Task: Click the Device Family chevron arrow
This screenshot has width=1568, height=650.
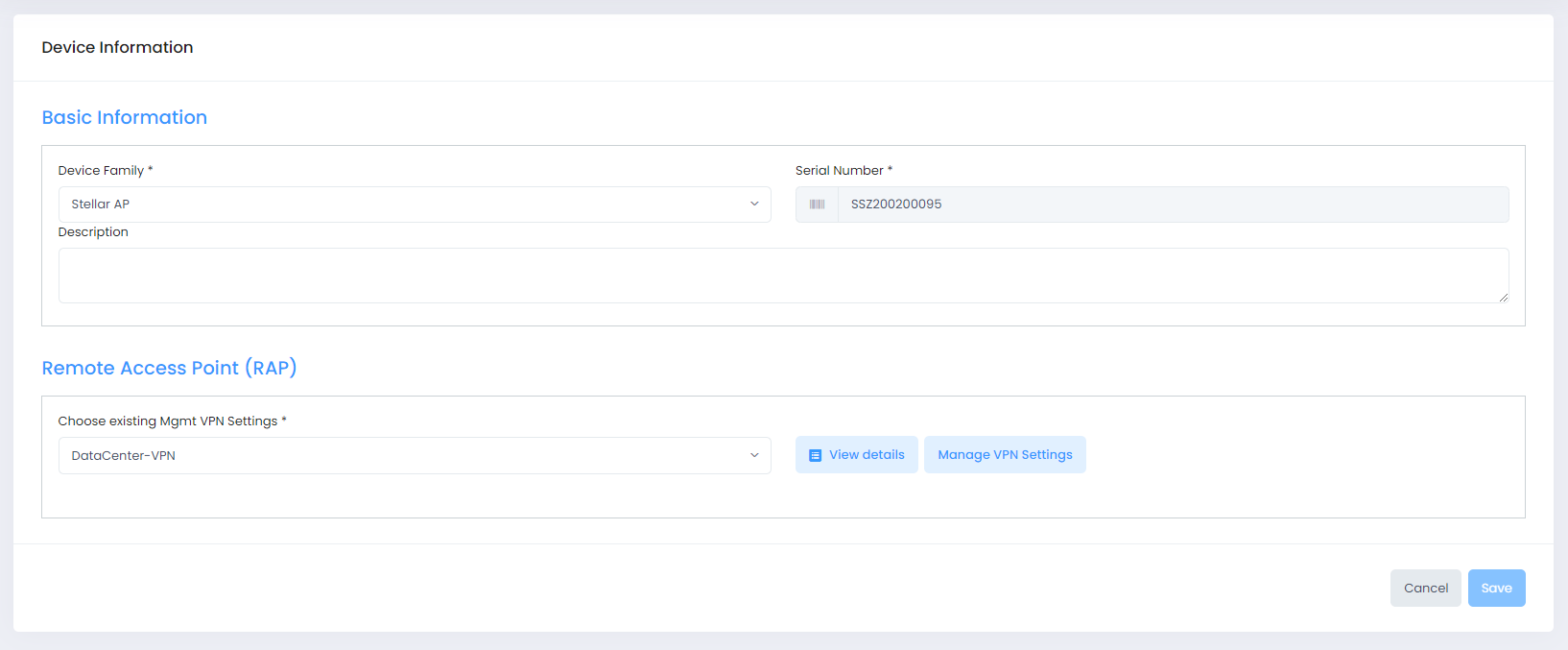Action: tap(754, 205)
